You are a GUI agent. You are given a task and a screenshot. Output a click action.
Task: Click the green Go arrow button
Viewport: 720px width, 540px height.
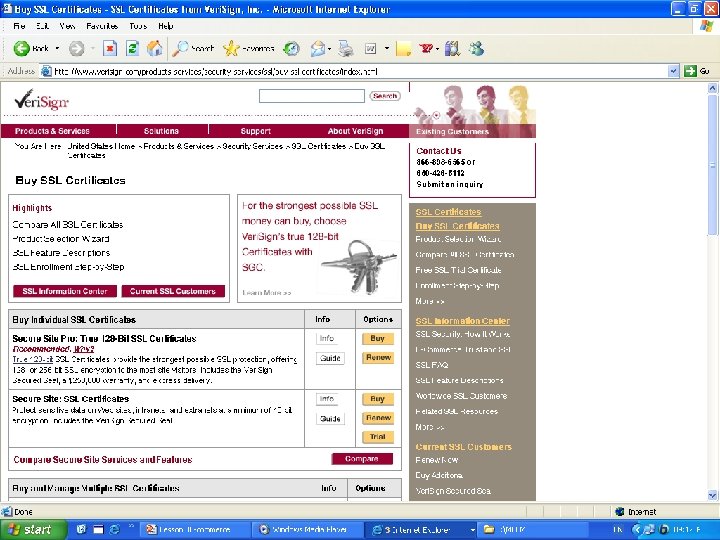(690, 71)
